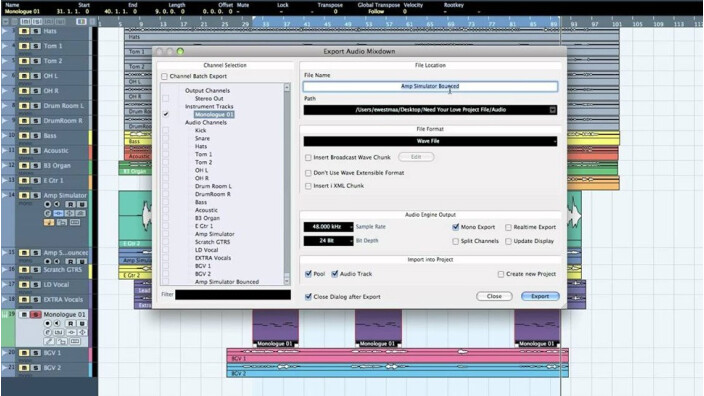Enable Split Channels checkbox
The image size is (704, 396).
[x=455, y=241]
